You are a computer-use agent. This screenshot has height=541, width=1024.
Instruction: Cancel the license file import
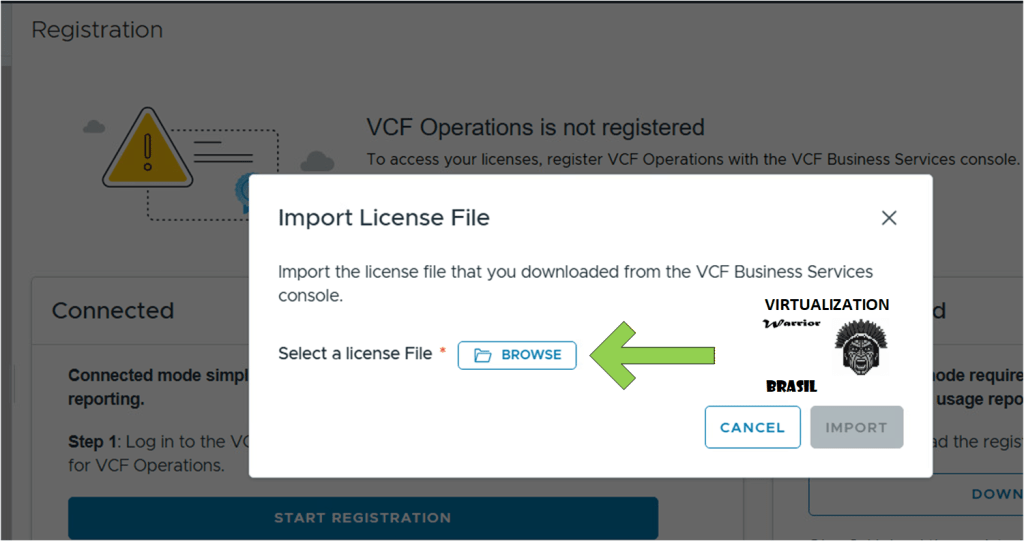(752, 427)
